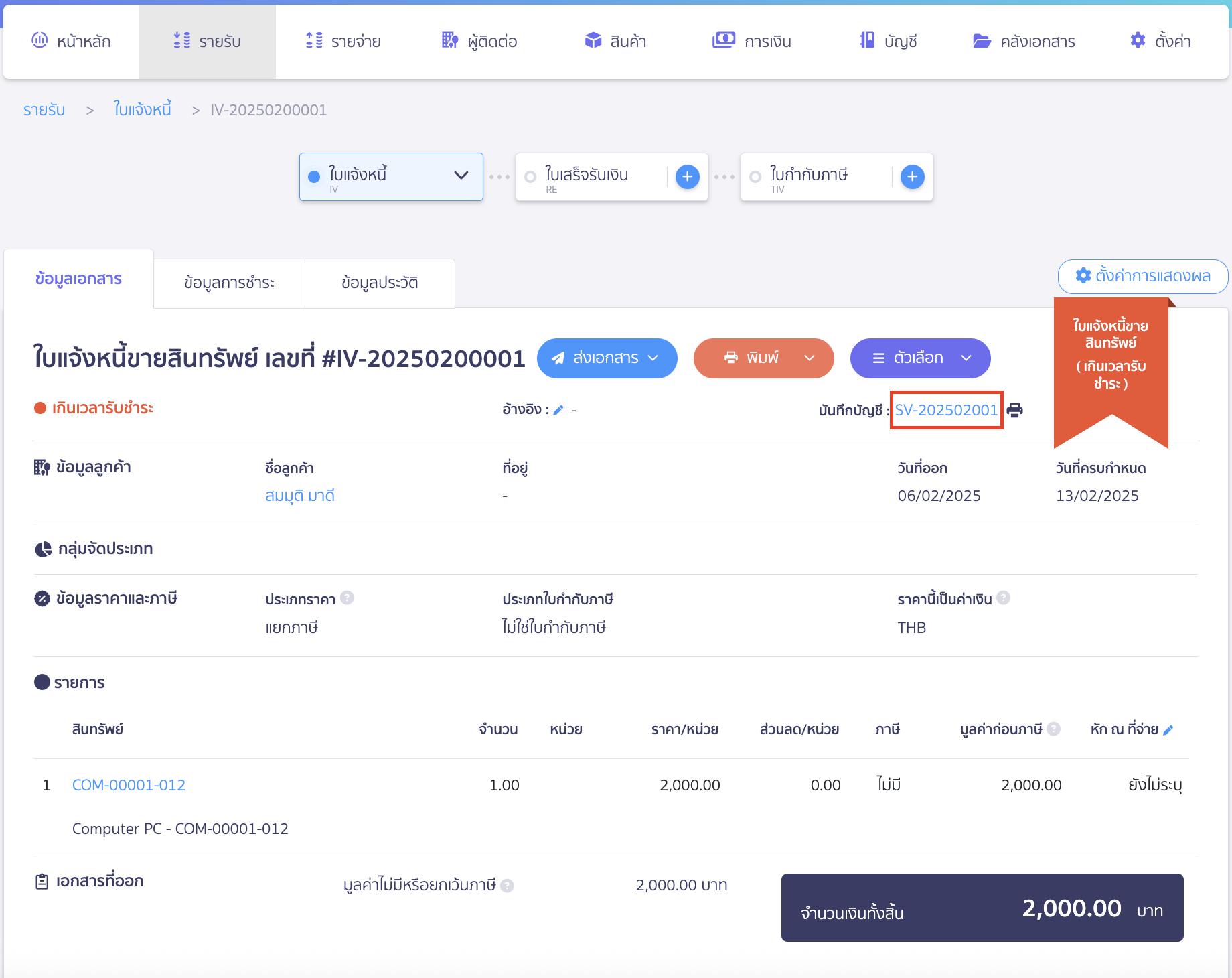The image size is (1232, 978).
Task: Switch to the ข้อมูลการชำระ tab
Action: pos(229,283)
